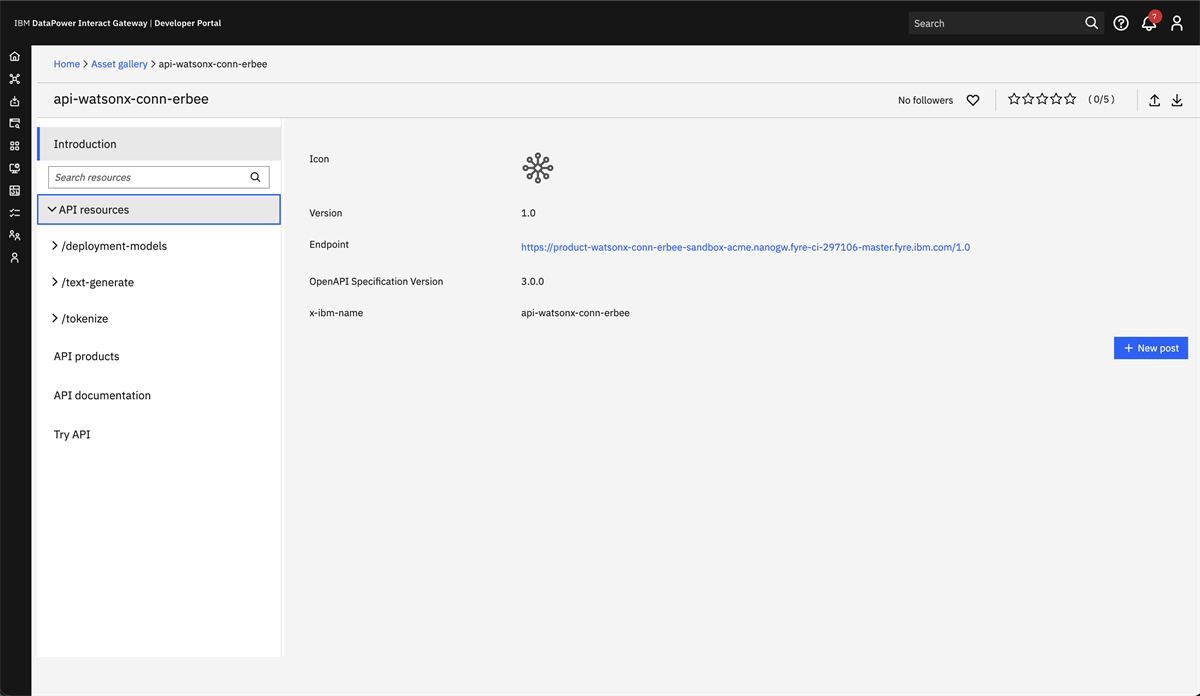Click the calendar-style icon in left rail
The image size is (1200, 696).
pyautogui.click(x=14, y=190)
